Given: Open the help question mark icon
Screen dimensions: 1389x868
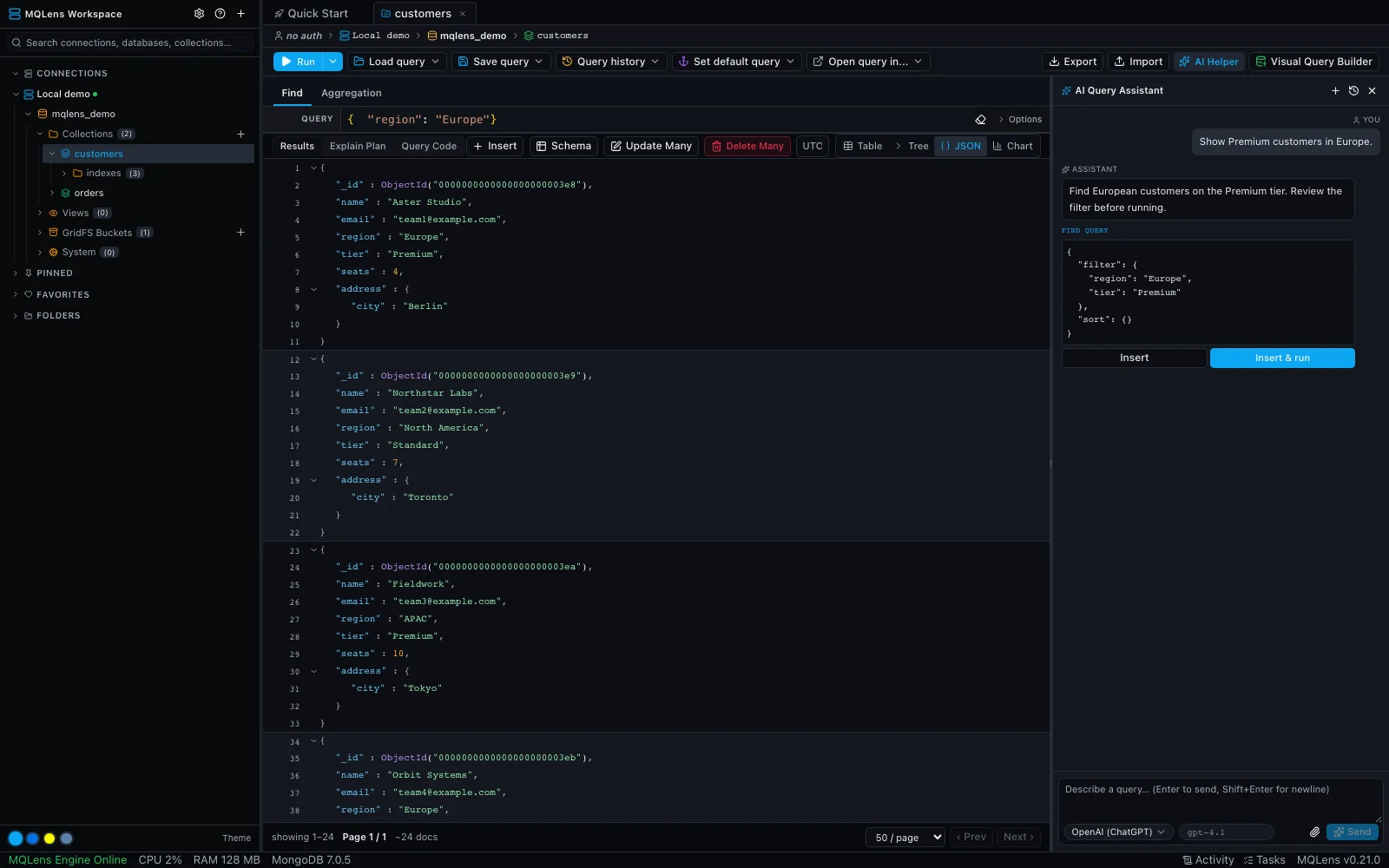Looking at the screenshot, I should point(220,14).
